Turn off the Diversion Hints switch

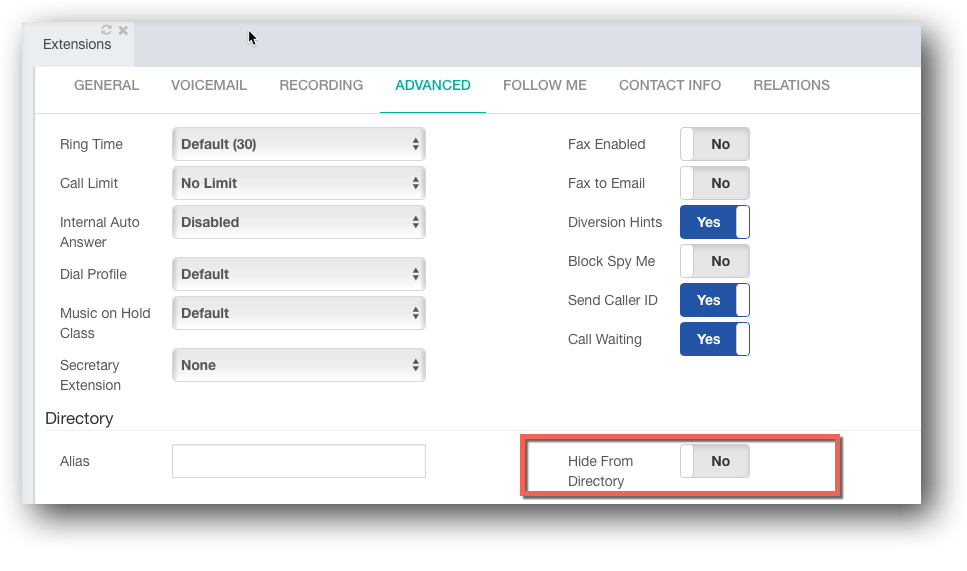[715, 222]
